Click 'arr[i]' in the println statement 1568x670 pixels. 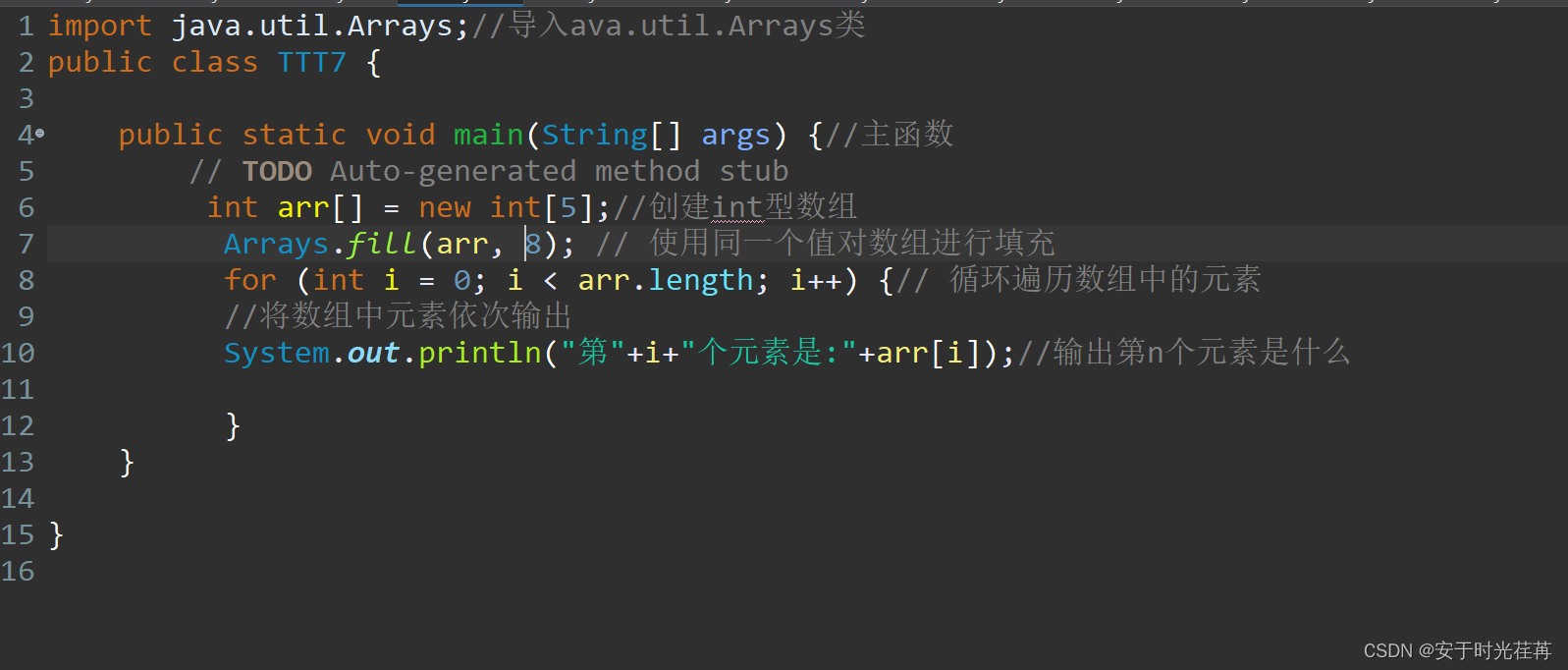(x=928, y=353)
